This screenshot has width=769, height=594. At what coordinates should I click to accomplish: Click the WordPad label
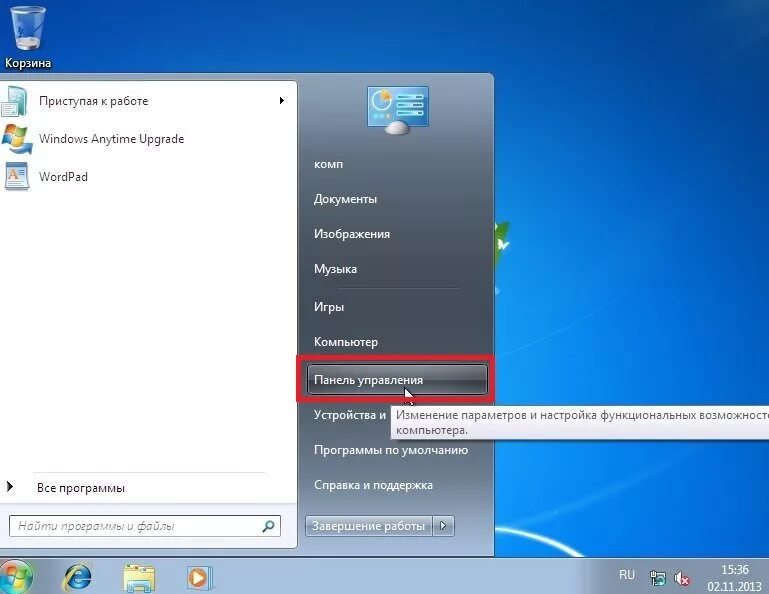(x=63, y=177)
